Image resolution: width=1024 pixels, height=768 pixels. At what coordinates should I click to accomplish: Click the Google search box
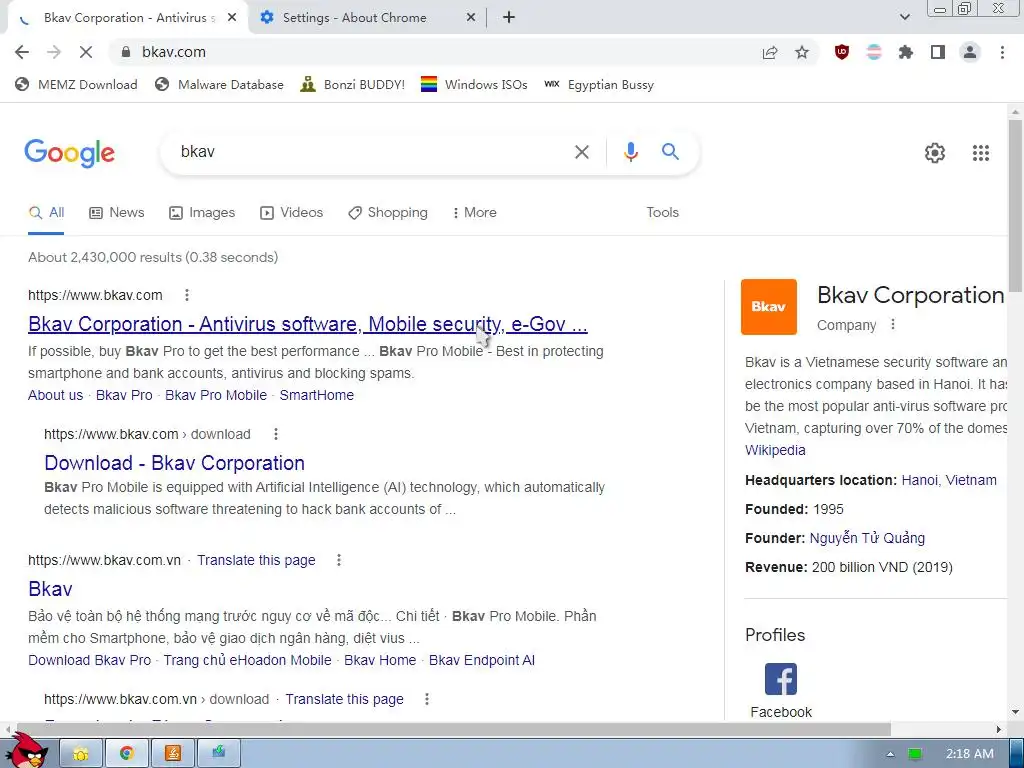372,152
